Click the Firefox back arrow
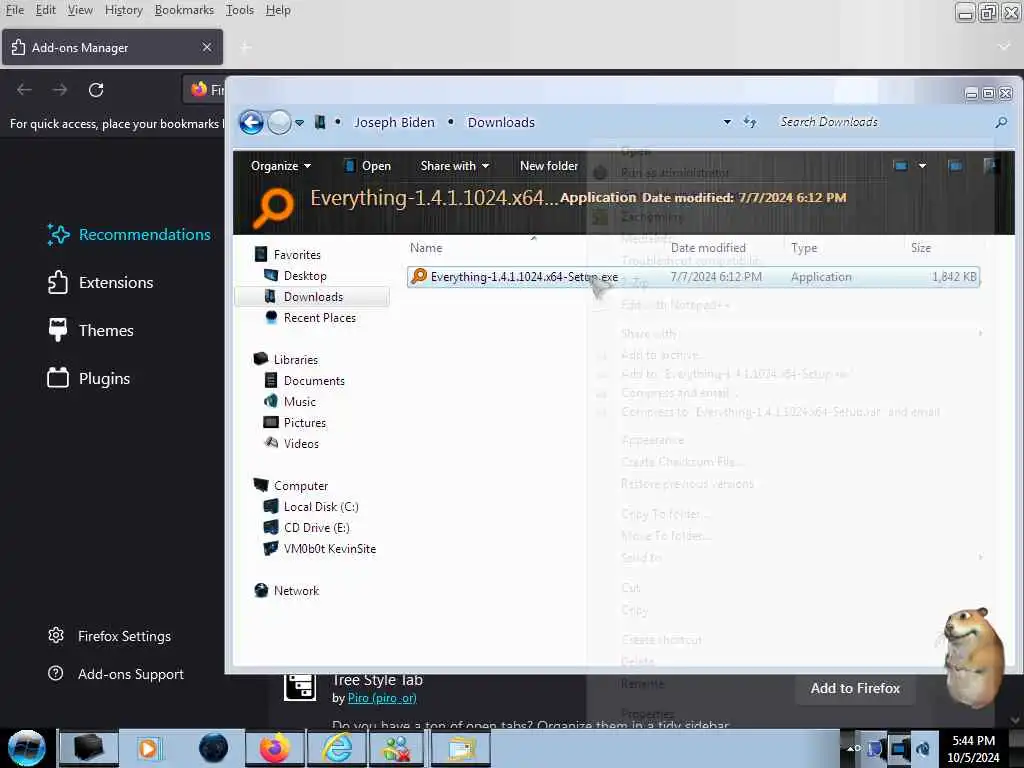The image size is (1024, 768). pyautogui.click(x=24, y=89)
